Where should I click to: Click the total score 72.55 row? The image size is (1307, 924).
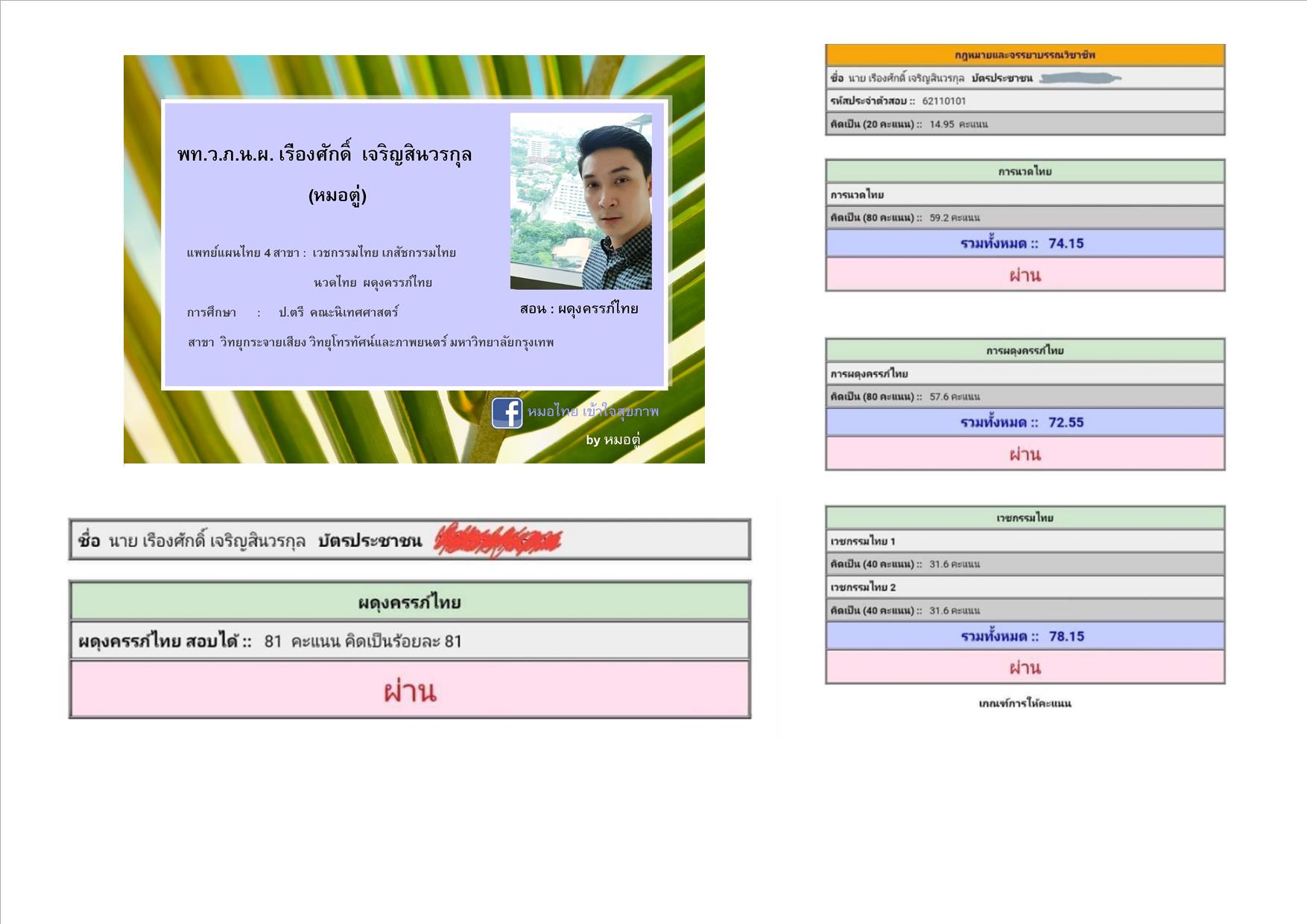1025,423
